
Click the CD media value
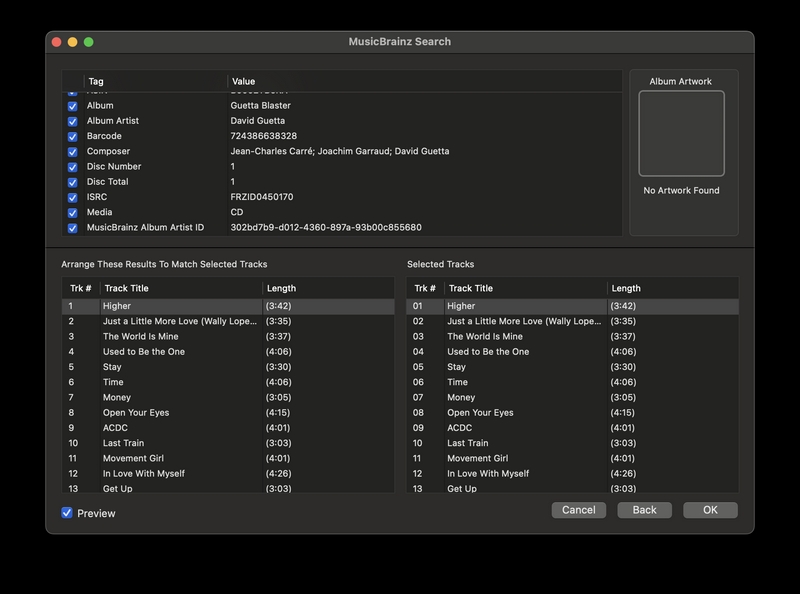click(x=237, y=212)
